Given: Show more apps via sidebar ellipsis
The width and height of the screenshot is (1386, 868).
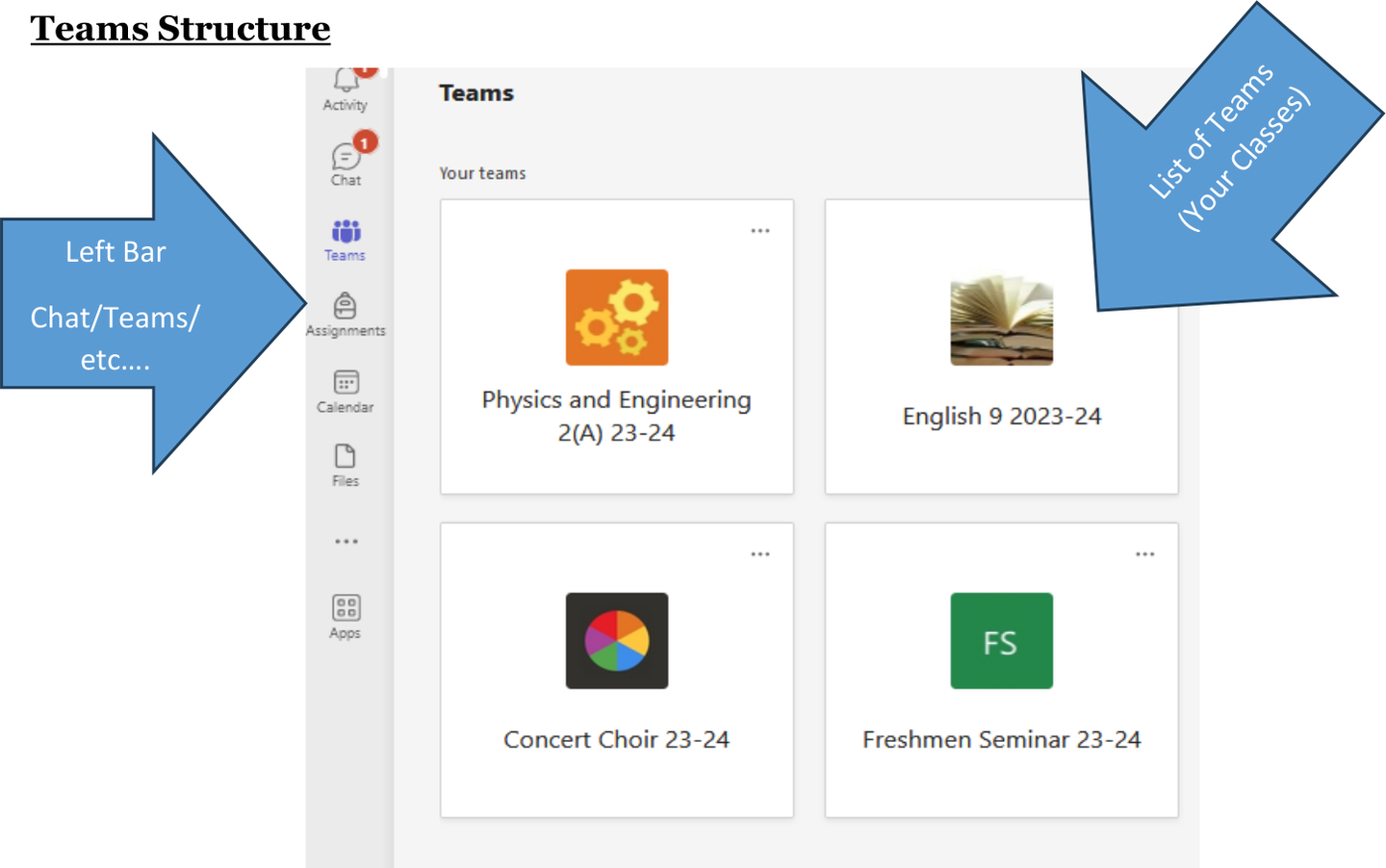Looking at the screenshot, I should coord(346,542).
